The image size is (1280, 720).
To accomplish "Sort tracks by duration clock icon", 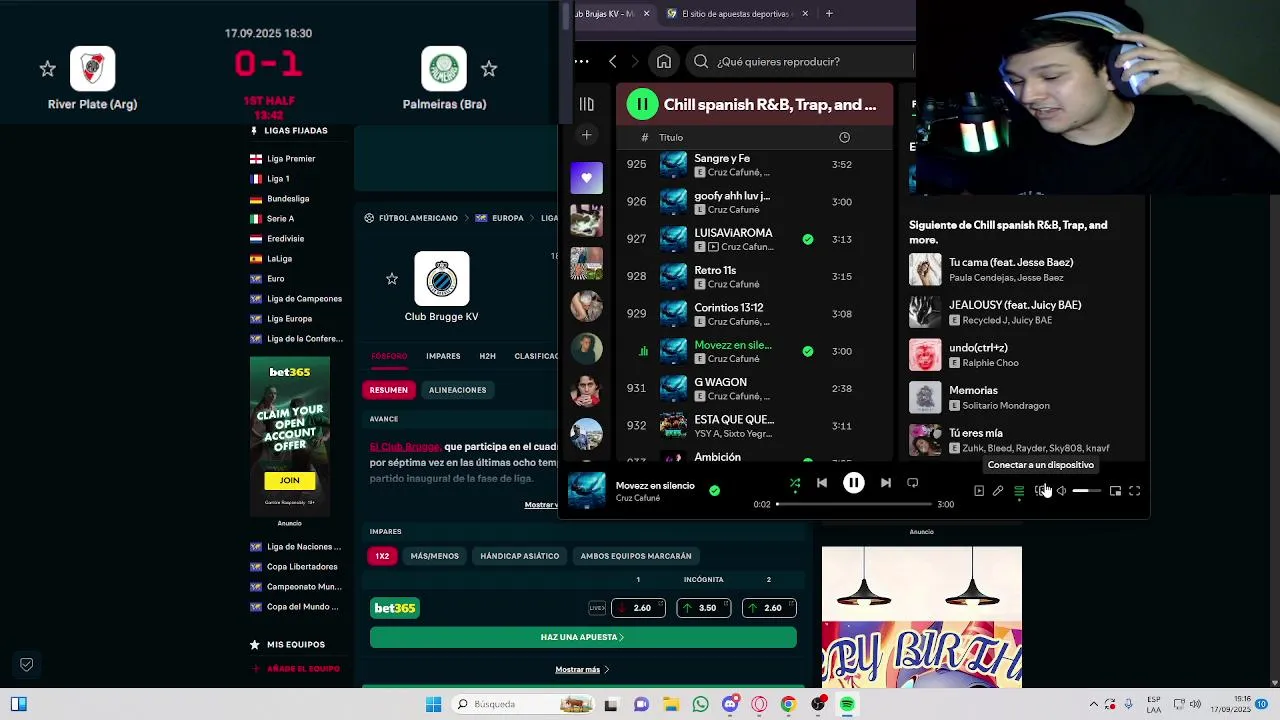I will (x=844, y=137).
